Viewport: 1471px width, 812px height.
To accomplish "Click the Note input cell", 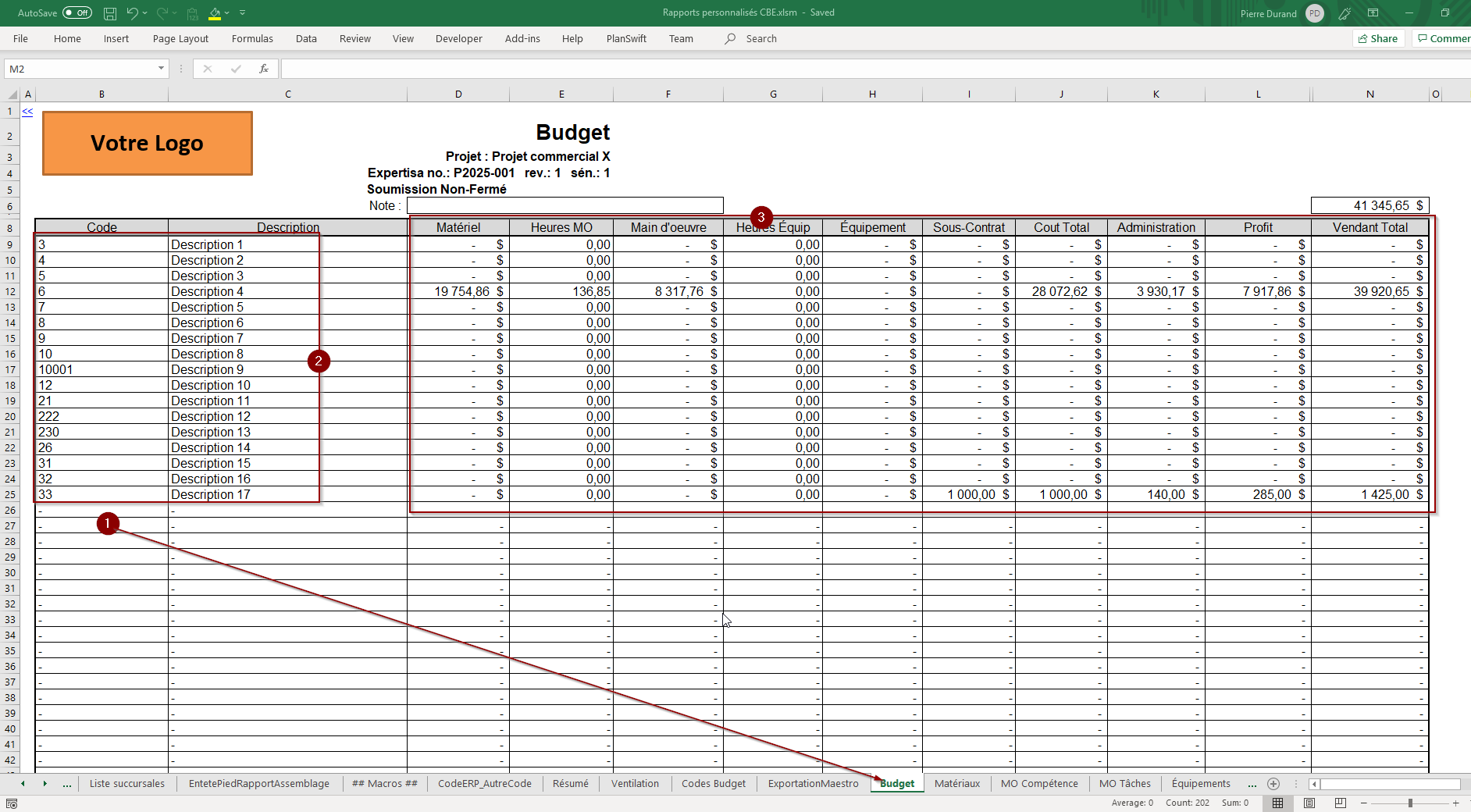I will point(565,205).
